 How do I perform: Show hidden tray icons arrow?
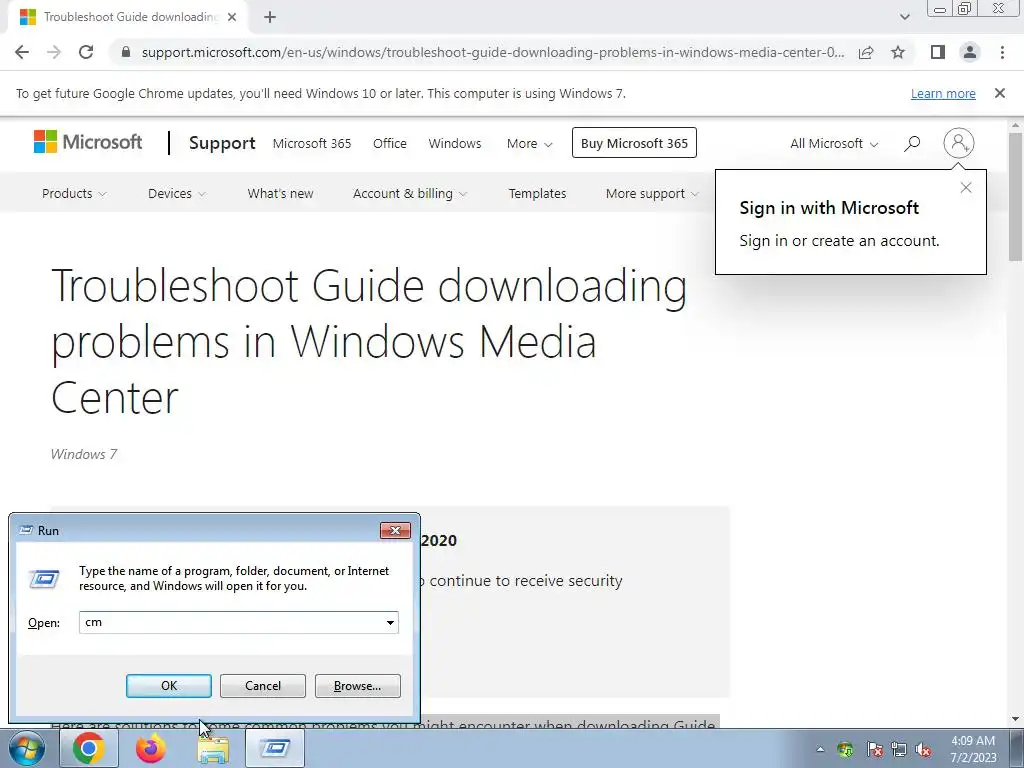820,749
